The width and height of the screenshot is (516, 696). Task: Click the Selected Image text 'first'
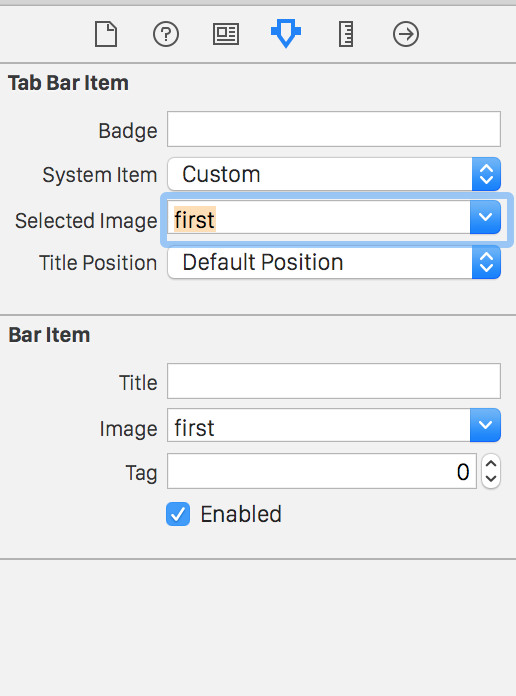click(x=194, y=219)
